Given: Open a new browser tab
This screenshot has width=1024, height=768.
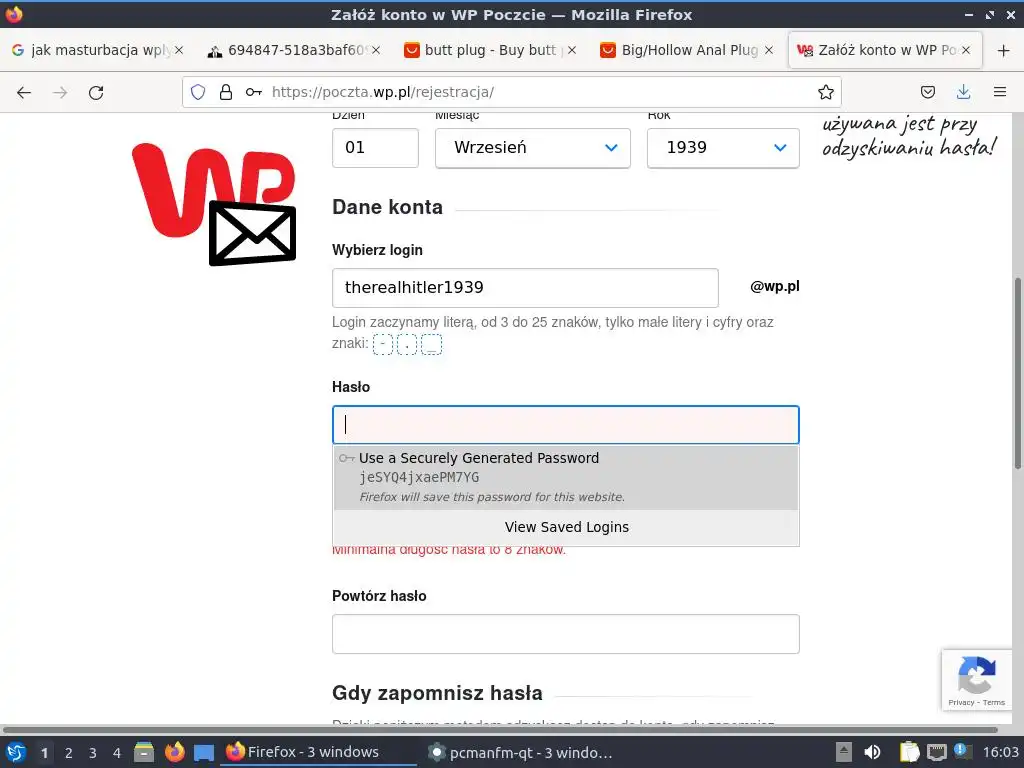Looking at the screenshot, I should coord(1004,50).
